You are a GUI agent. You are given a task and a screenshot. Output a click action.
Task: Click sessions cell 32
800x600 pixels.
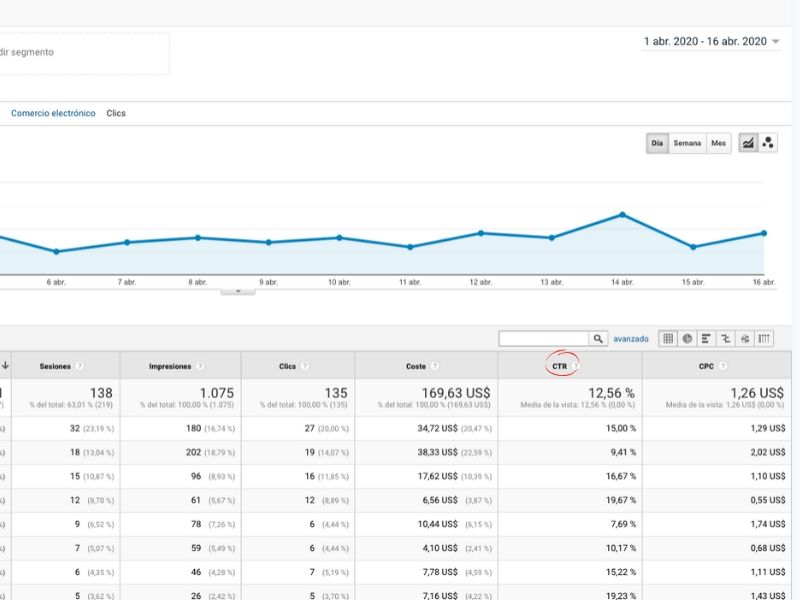pyautogui.click(x=74, y=429)
